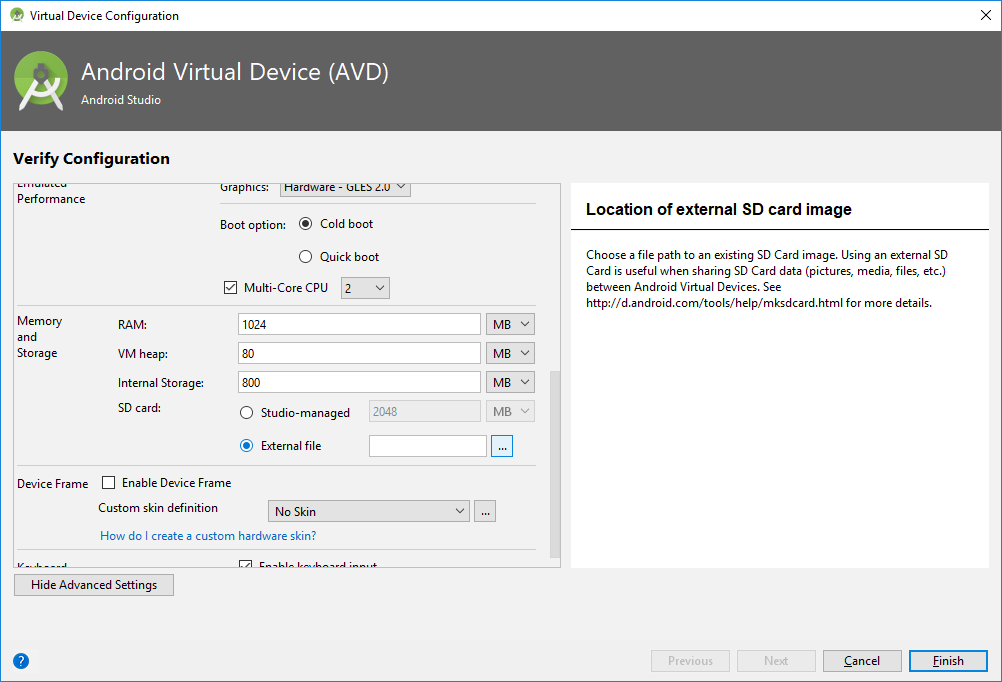Open custom skin browse ellipsis button

tap(485, 511)
